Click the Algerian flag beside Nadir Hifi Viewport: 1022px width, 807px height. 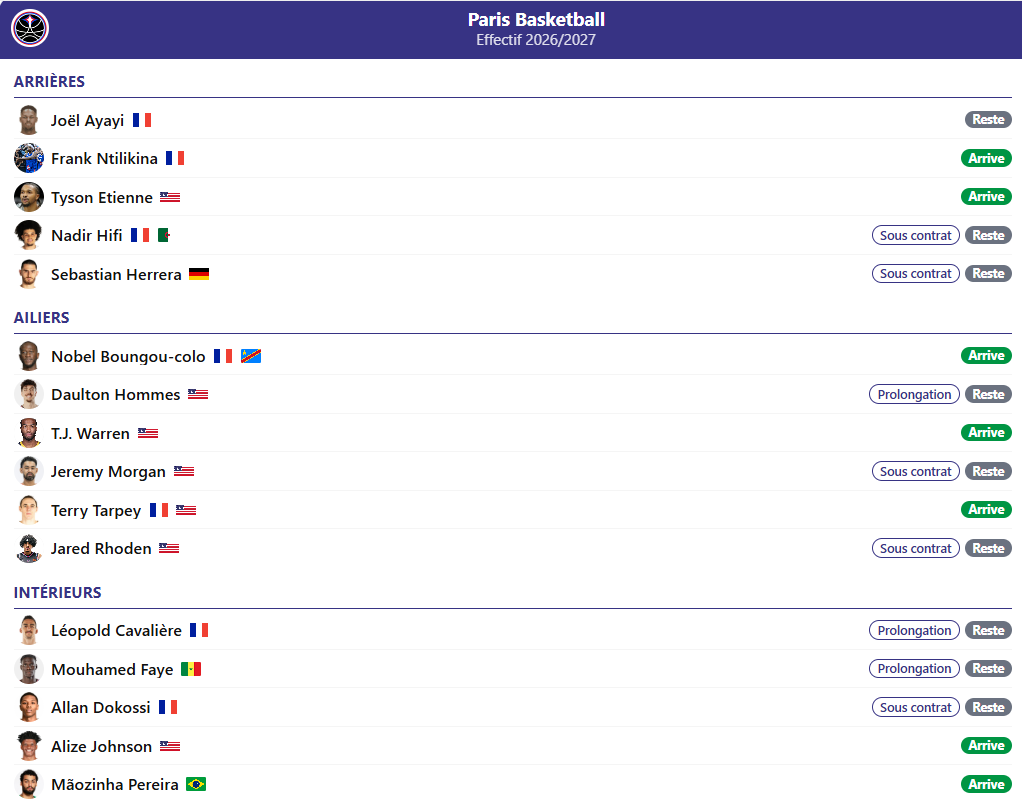[164, 235]
